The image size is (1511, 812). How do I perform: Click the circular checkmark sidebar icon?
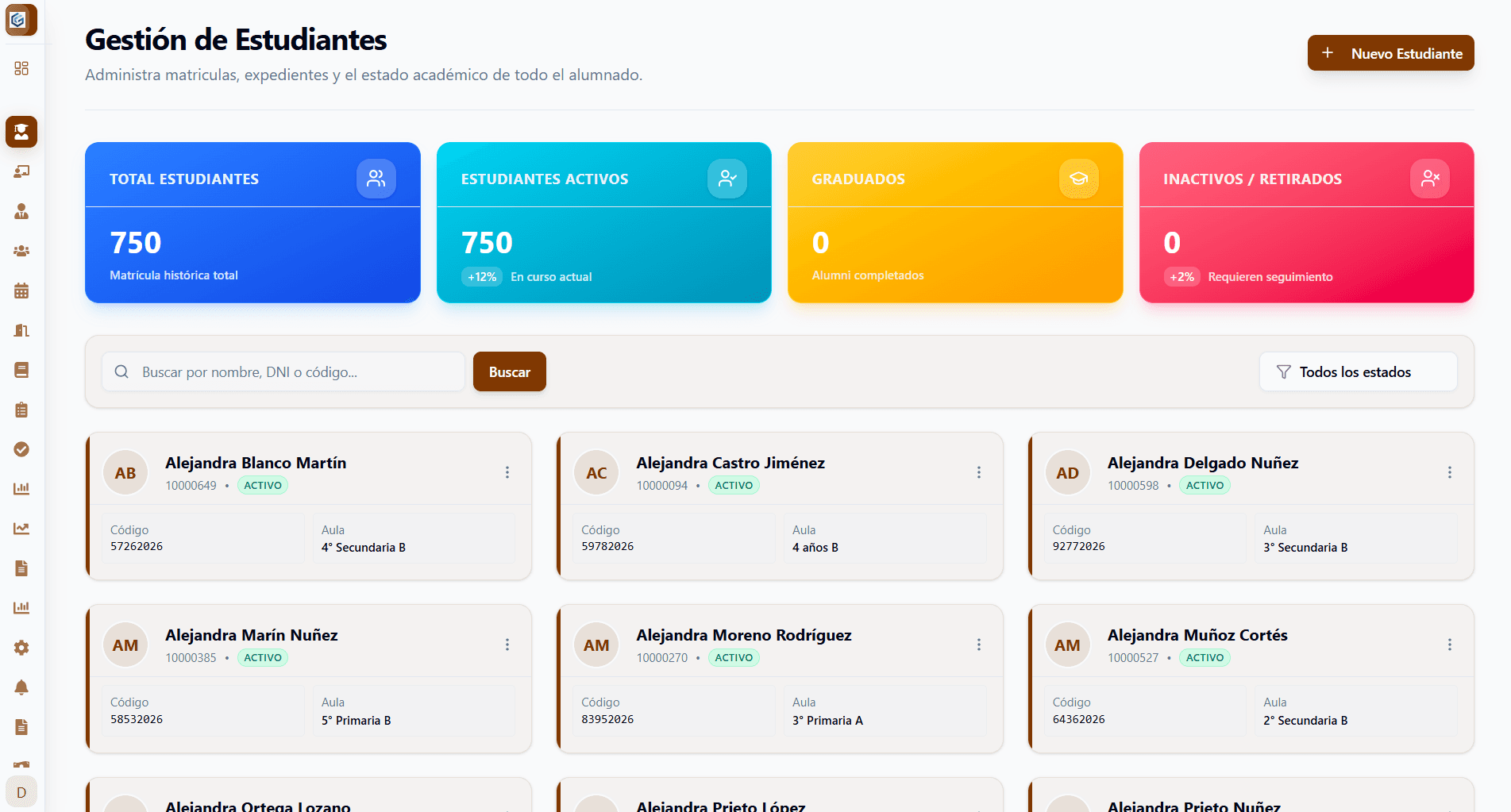21,449
